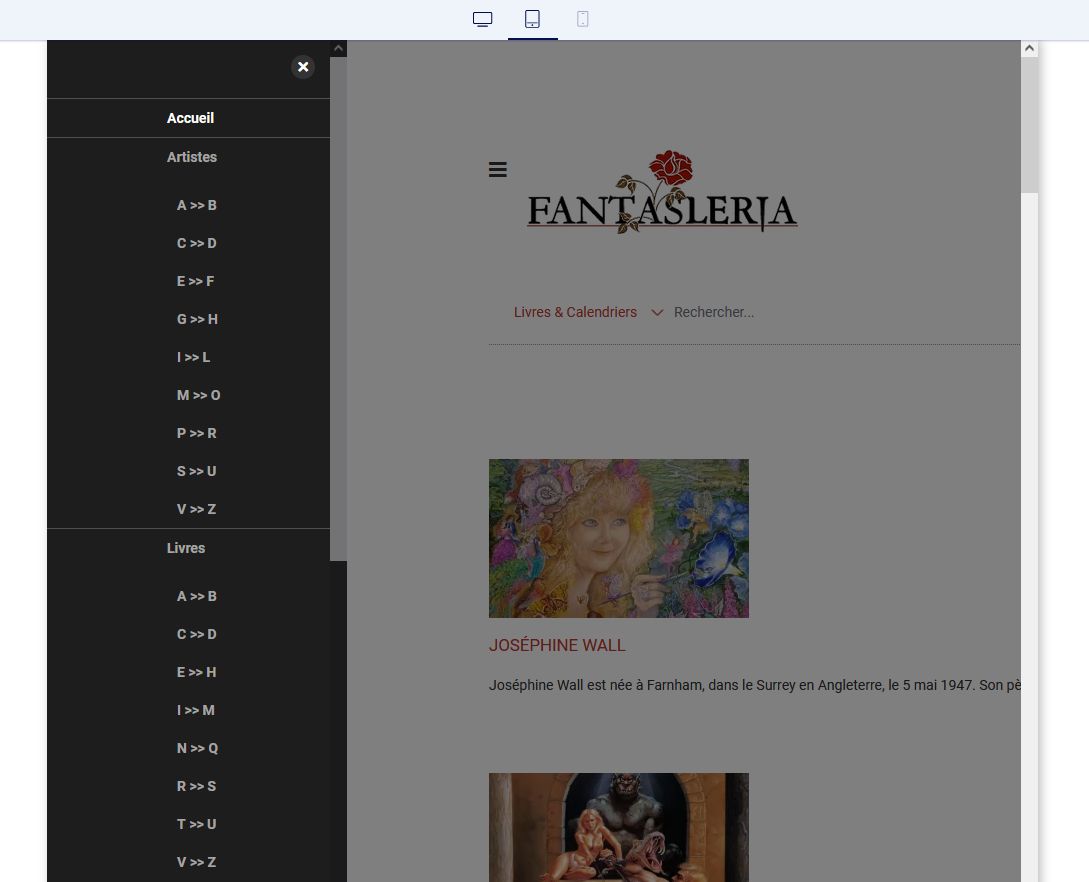
Task: Choose G >> H under Artistes
Action: [x=197, y=319]
